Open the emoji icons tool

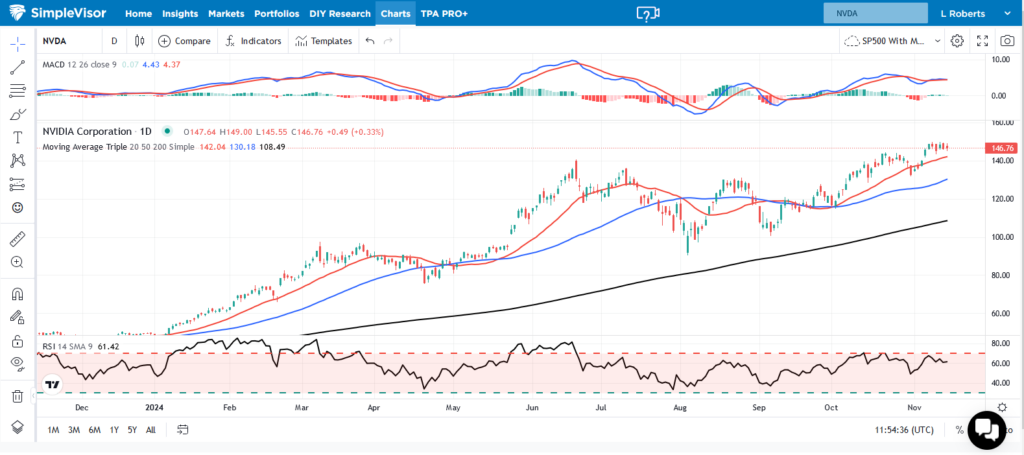coord(18,208)
